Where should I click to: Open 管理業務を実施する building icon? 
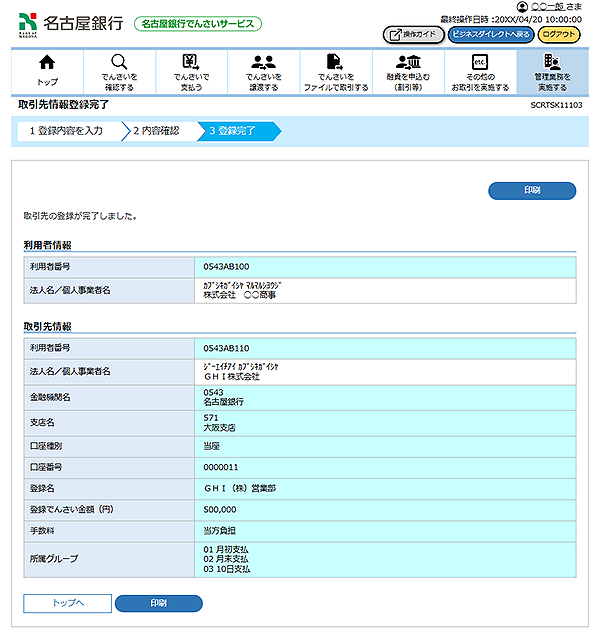[x=552, y=63]
